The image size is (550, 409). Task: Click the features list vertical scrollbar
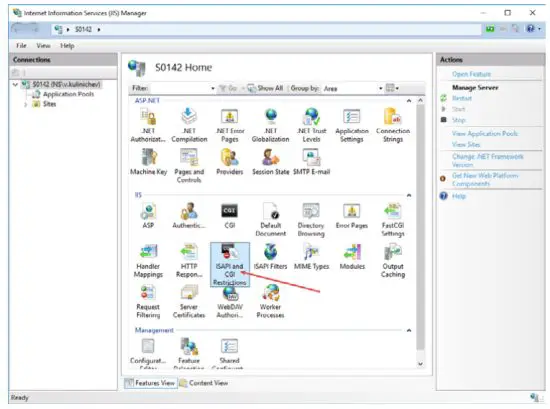point(420,227)
